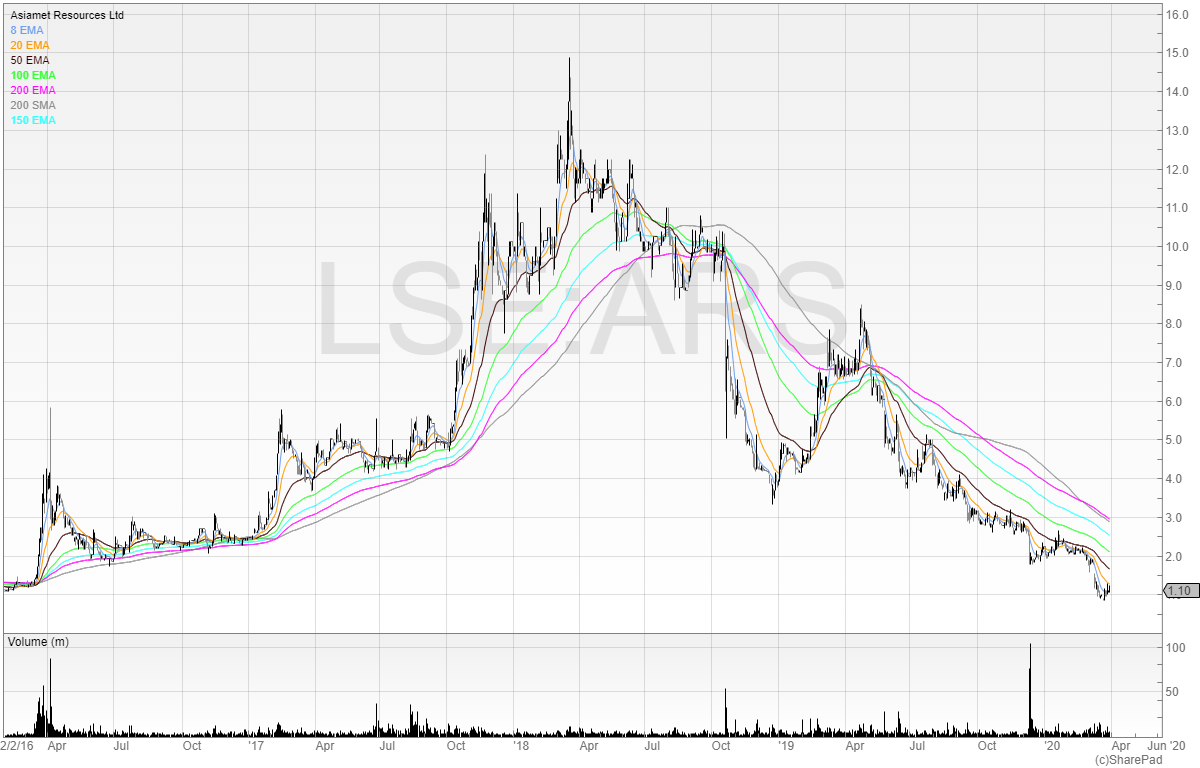Select the 20 EMA legend label
The width and height of the screenshot is (1200, 768).
(x=30, y=46)
